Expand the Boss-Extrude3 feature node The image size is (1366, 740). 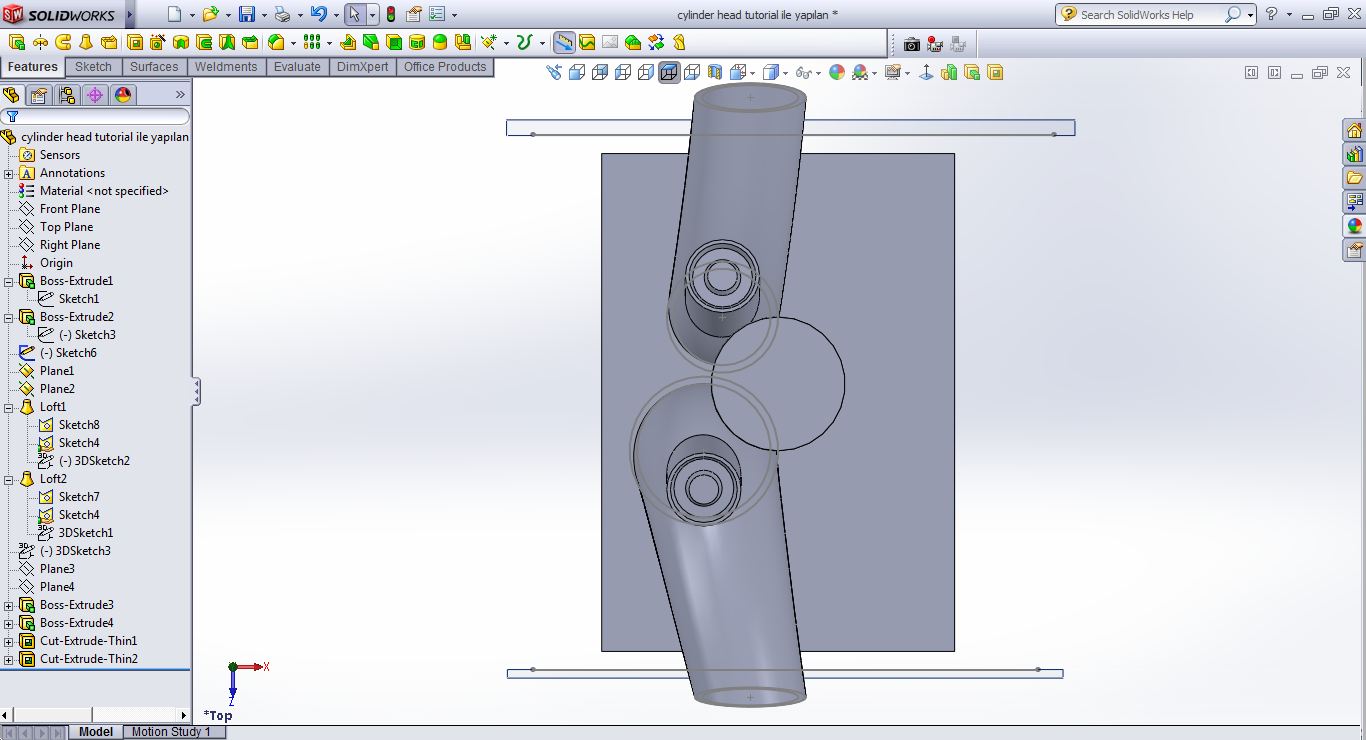[x=9, y=605]
